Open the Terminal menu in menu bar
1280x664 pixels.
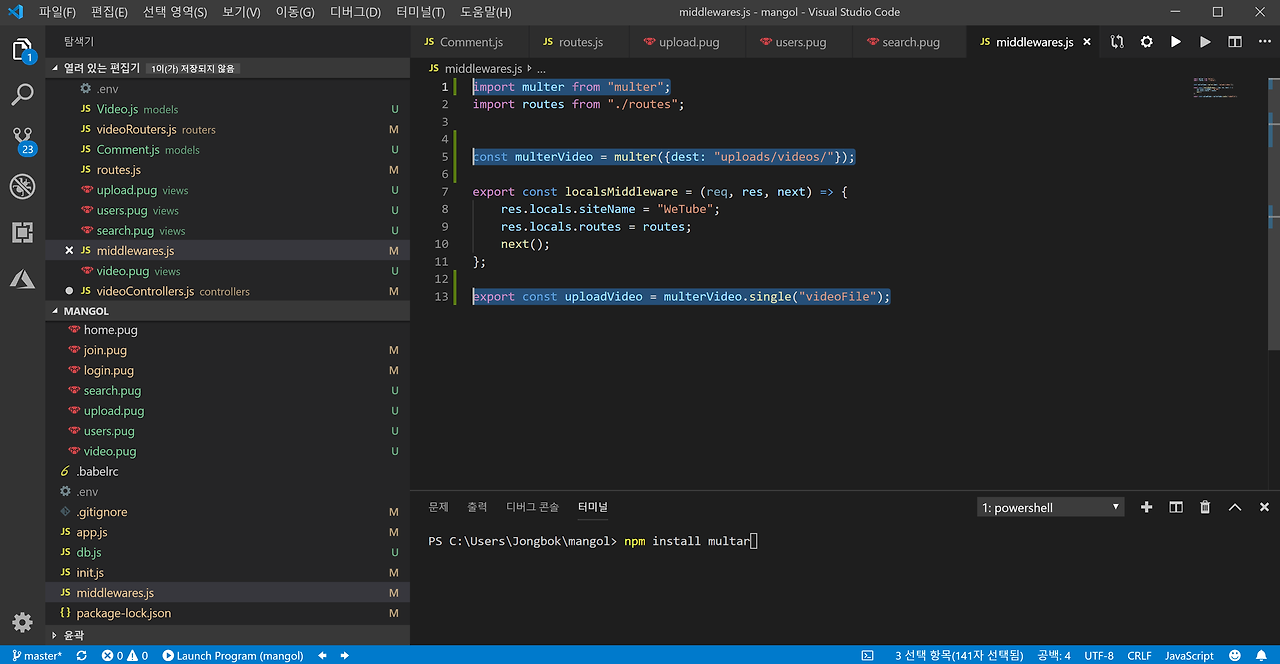coord(418,12)
